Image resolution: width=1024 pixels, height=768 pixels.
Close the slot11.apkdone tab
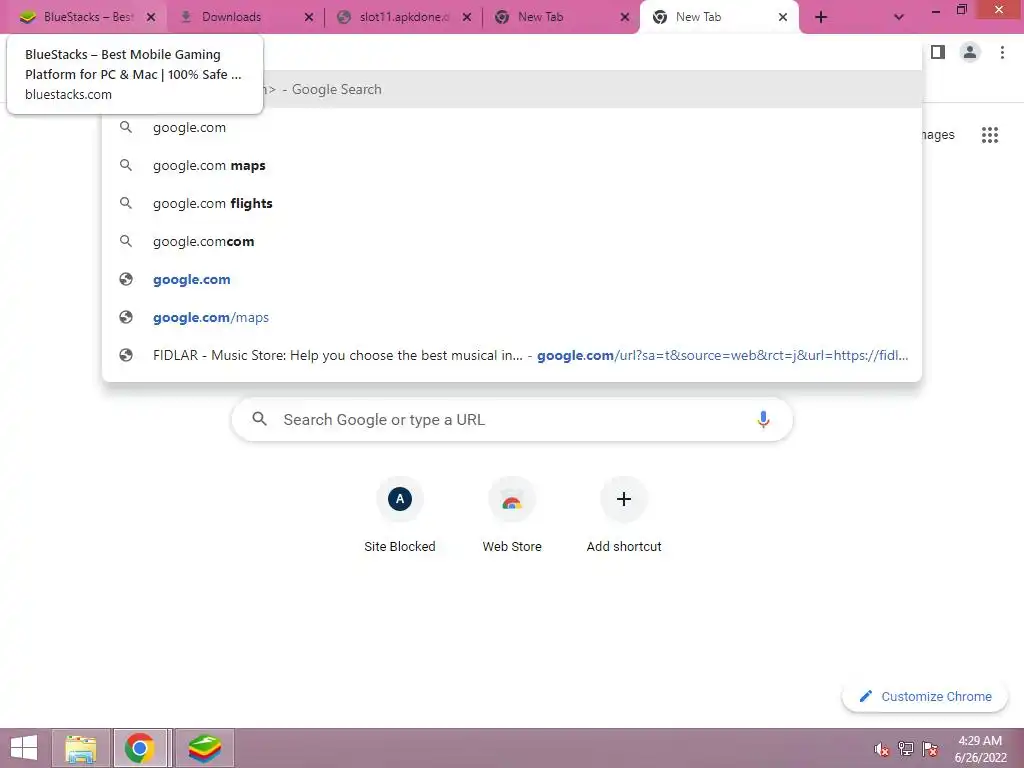coord(467,17)
